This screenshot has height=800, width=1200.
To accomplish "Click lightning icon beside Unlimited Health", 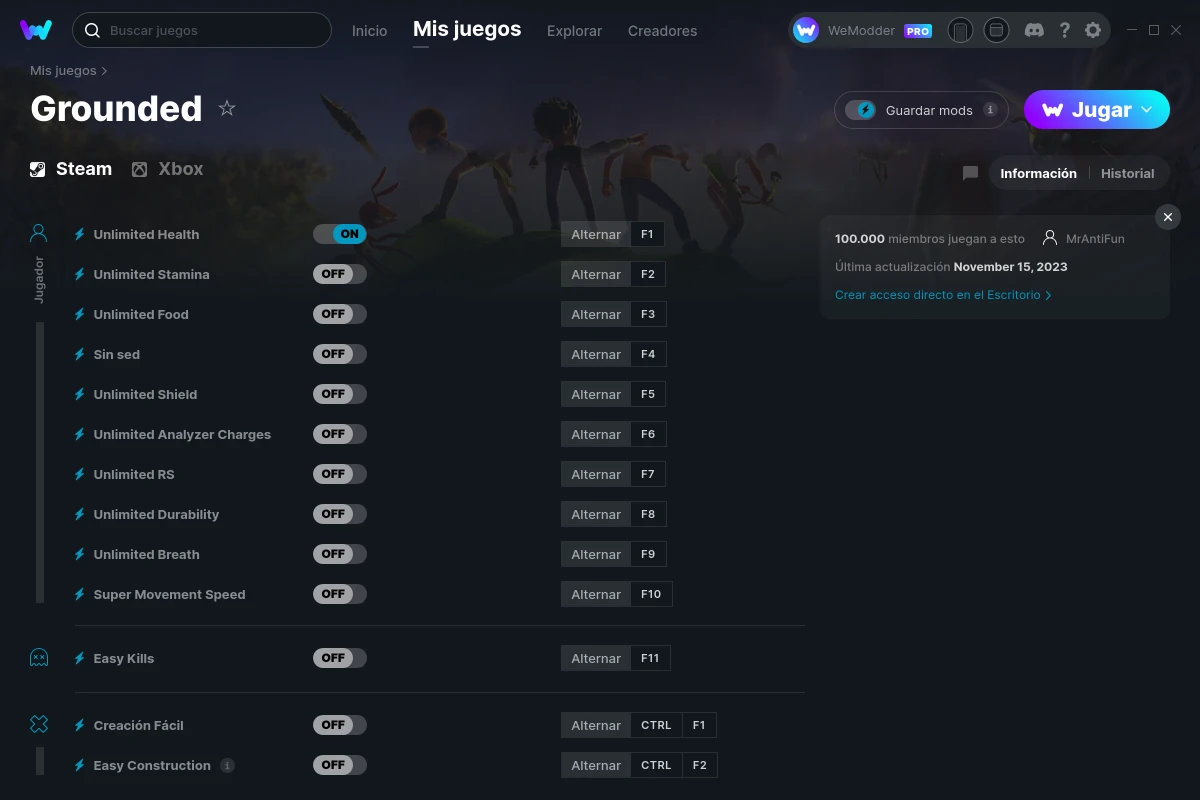I will 80,234.
